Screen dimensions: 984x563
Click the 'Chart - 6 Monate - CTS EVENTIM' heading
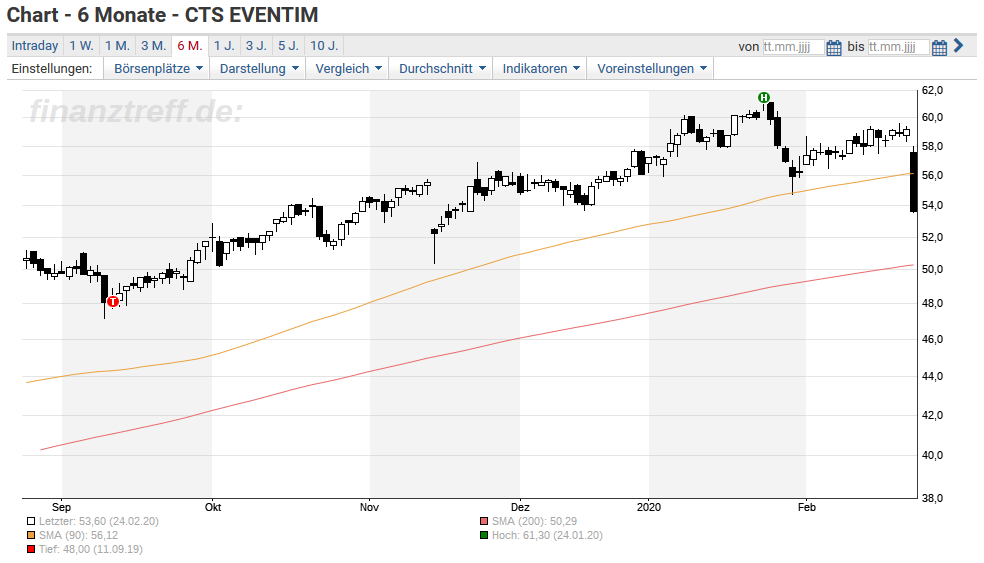point(163,14)
